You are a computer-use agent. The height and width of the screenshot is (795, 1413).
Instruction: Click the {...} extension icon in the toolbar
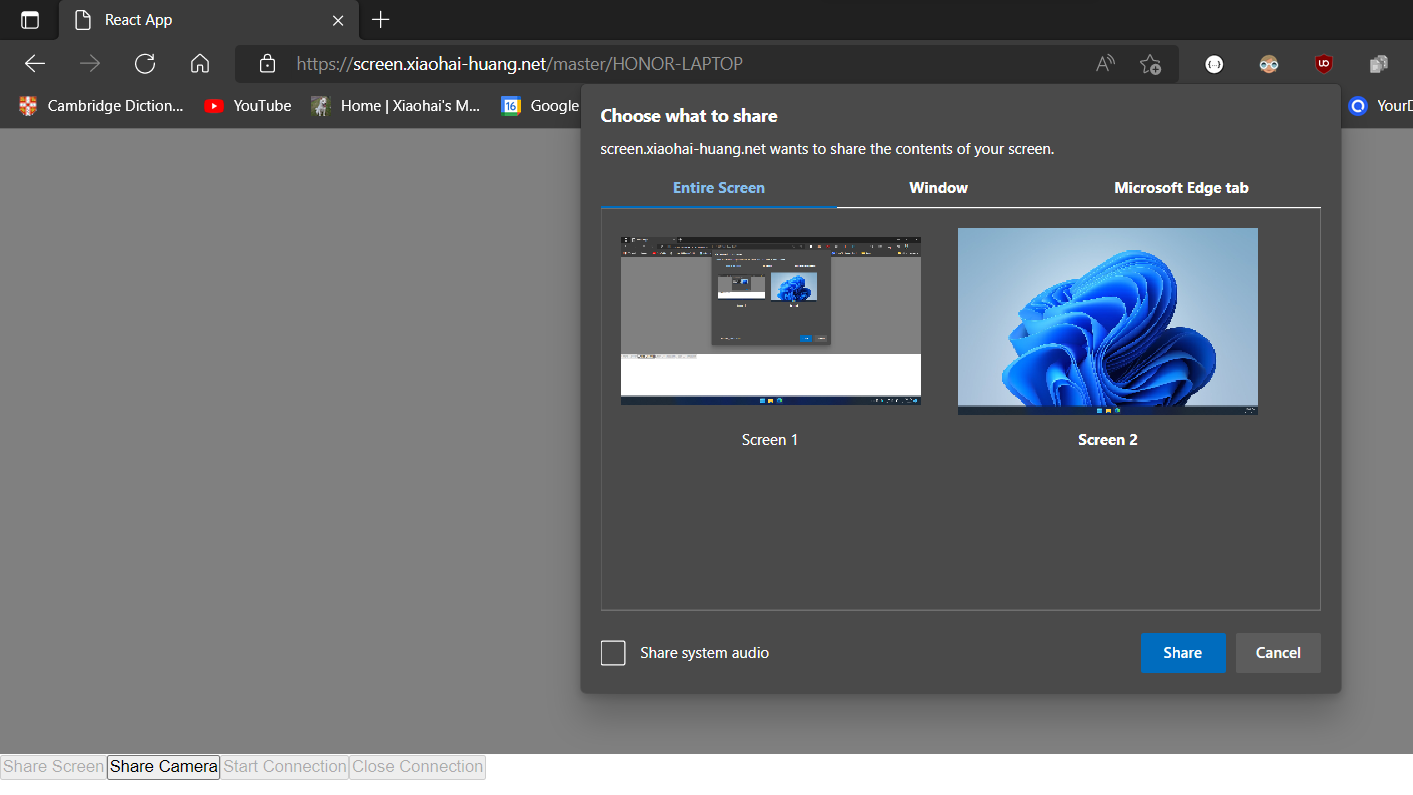tap(1213, 63)
